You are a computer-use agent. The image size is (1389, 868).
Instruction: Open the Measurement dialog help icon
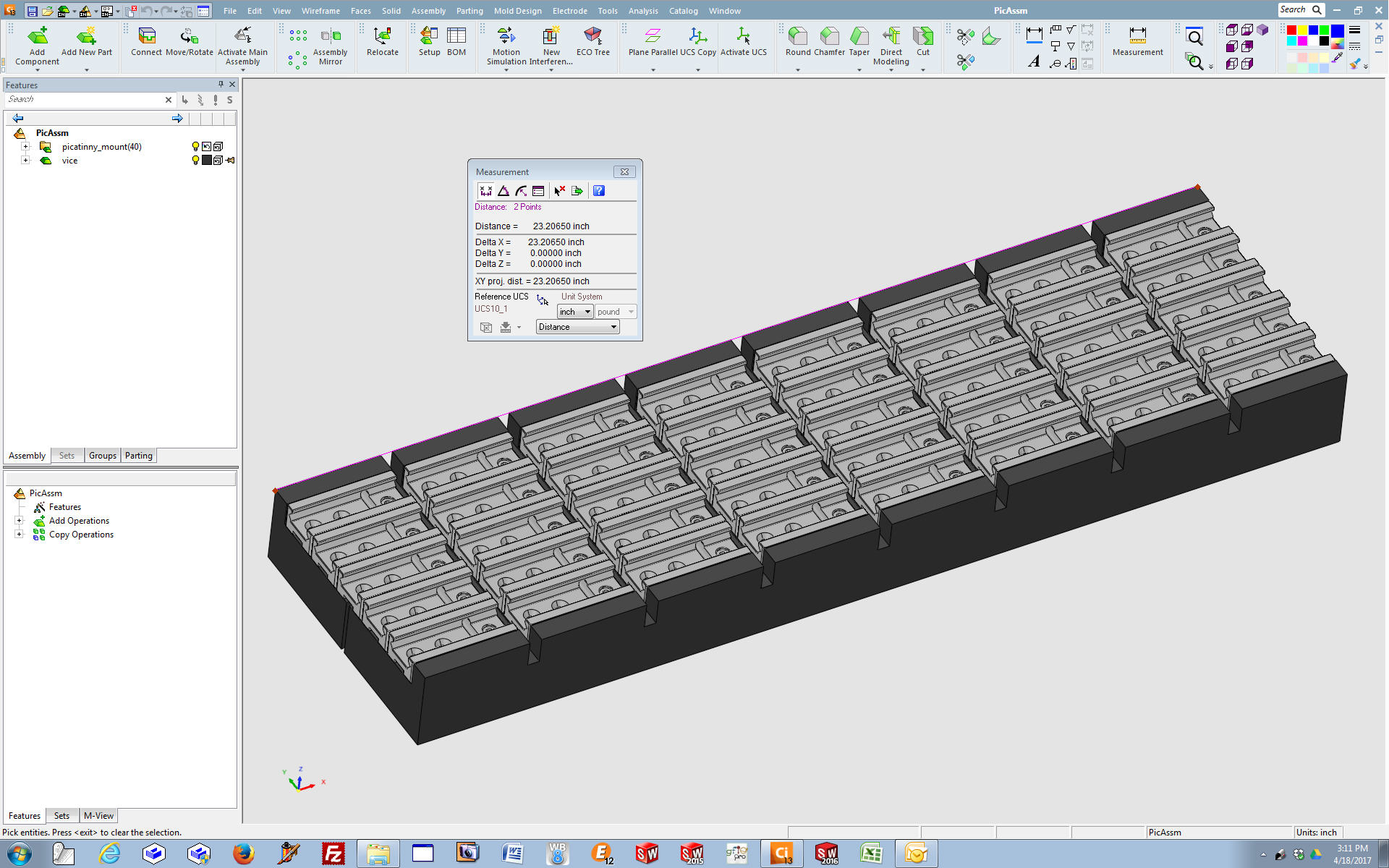[599, 191]
